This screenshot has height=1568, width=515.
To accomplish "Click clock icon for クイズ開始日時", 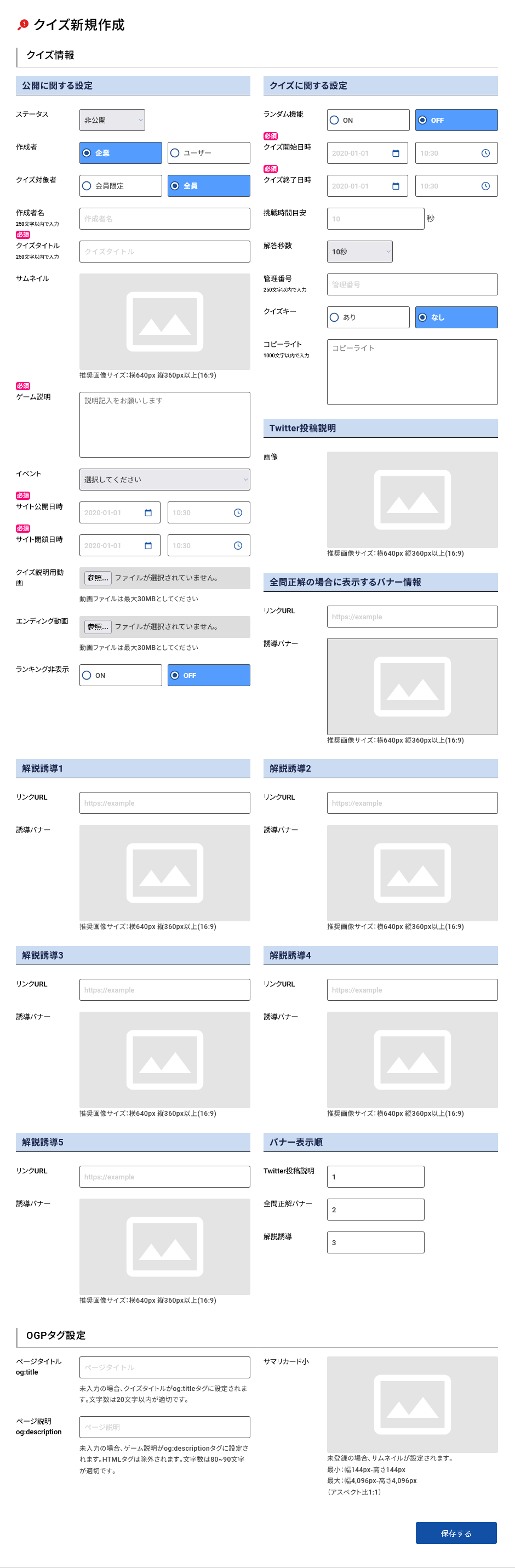I will point(485,153).
